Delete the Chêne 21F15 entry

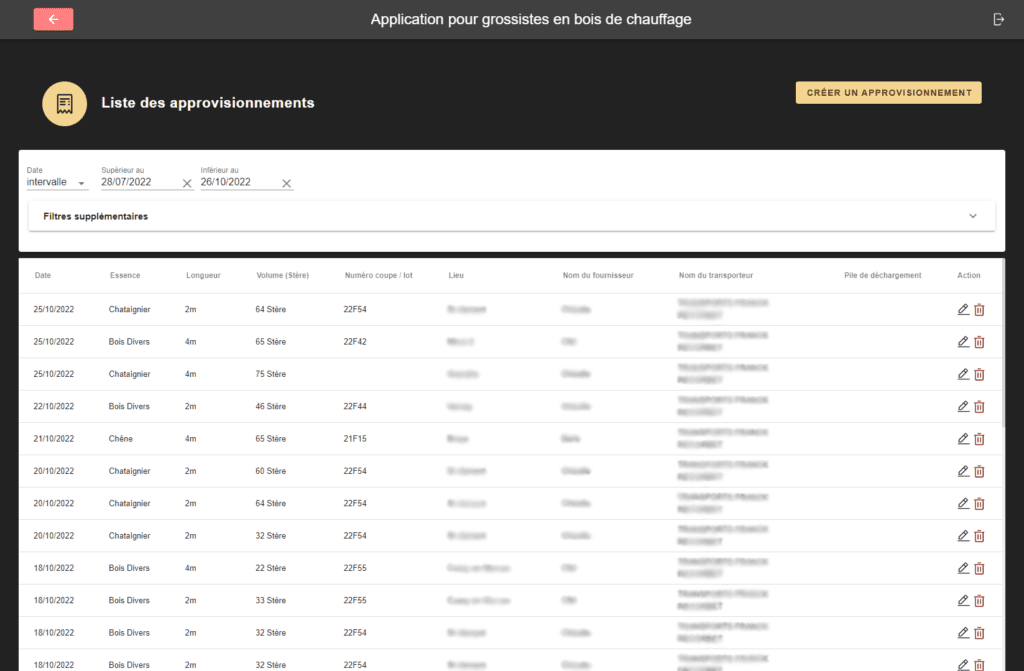979,438
